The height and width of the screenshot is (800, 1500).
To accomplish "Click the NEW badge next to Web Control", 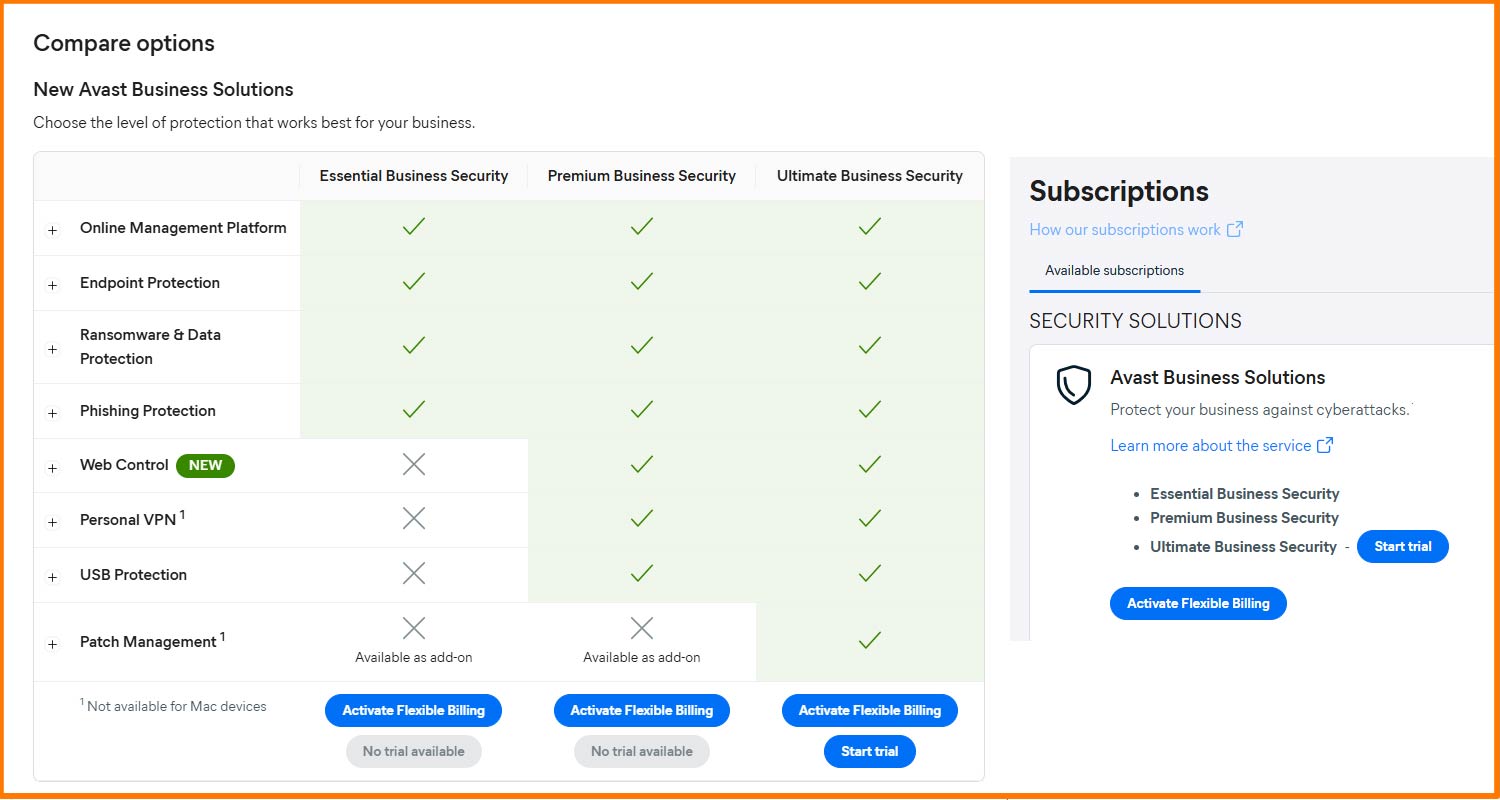I will click(x=205, y=465).
